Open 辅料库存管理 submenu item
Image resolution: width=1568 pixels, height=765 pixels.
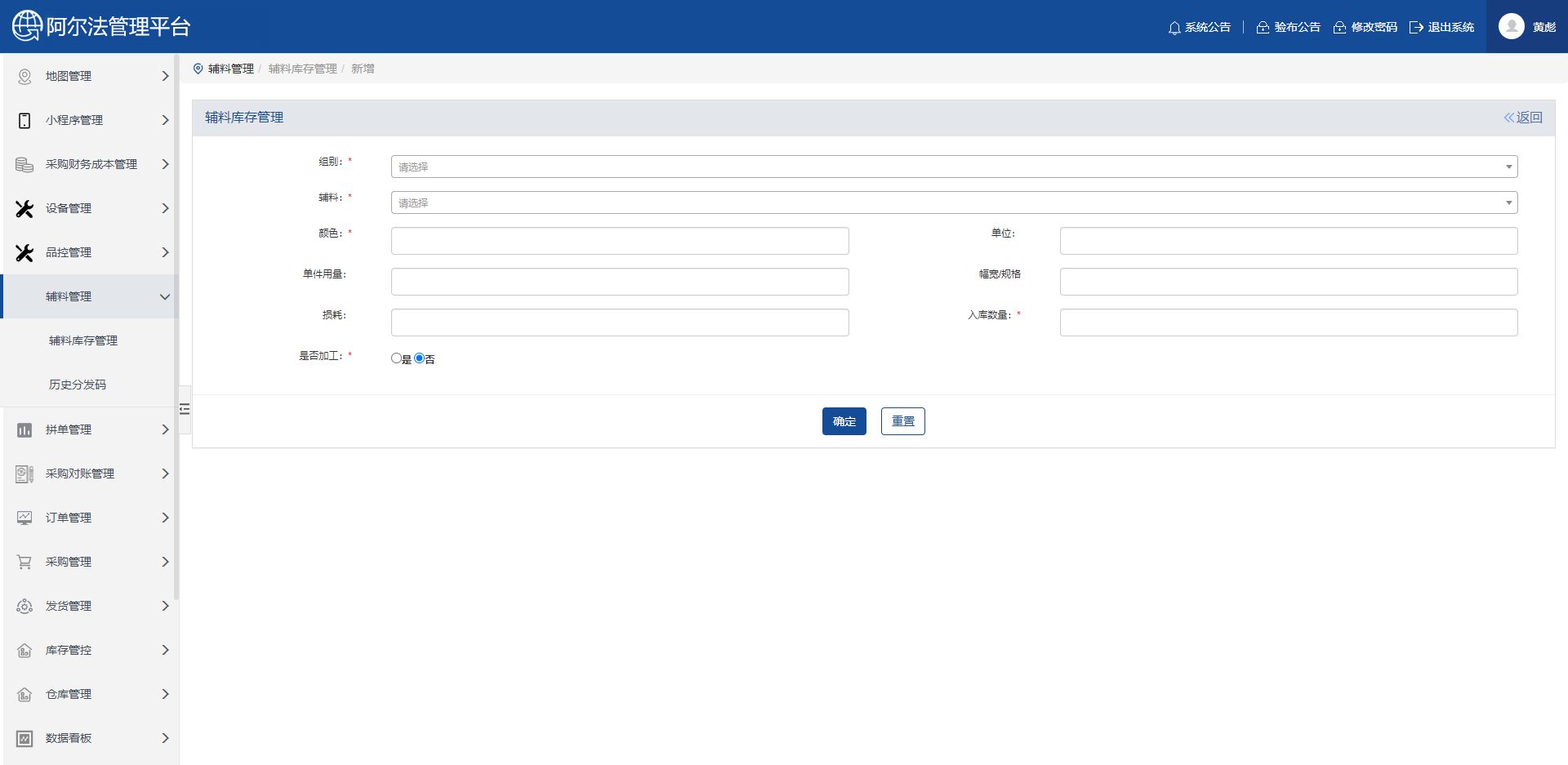pyautogui.click(x=83, y=340)
